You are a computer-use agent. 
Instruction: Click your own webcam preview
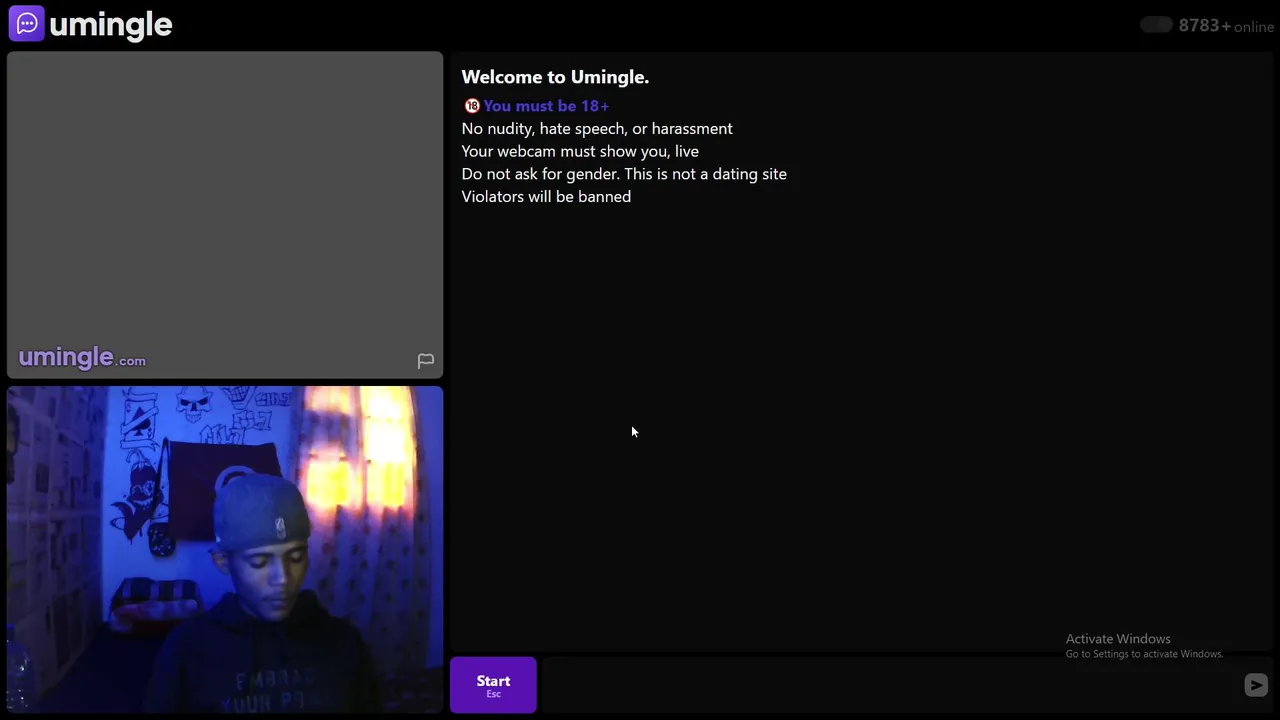(225, 549)
